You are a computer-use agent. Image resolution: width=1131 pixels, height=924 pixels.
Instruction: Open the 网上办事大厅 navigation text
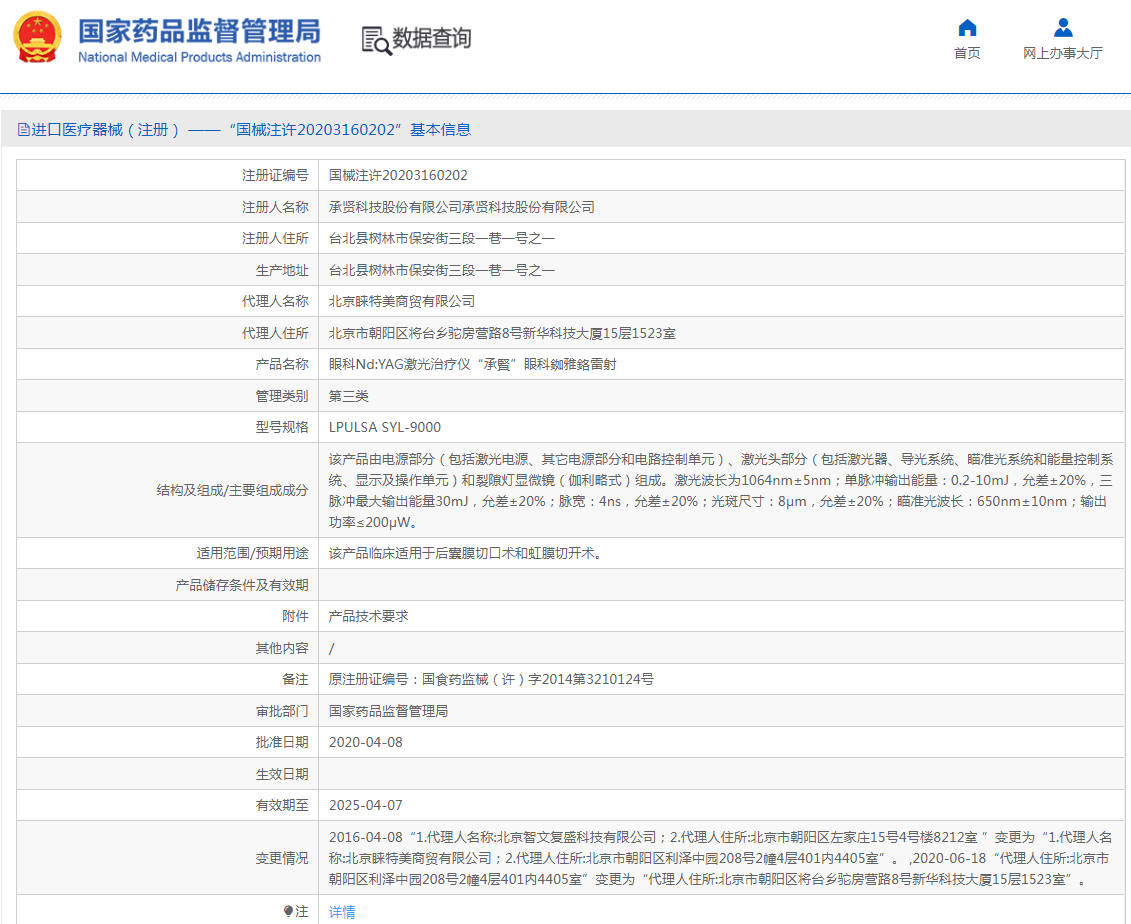click(x=1062, y=53)
